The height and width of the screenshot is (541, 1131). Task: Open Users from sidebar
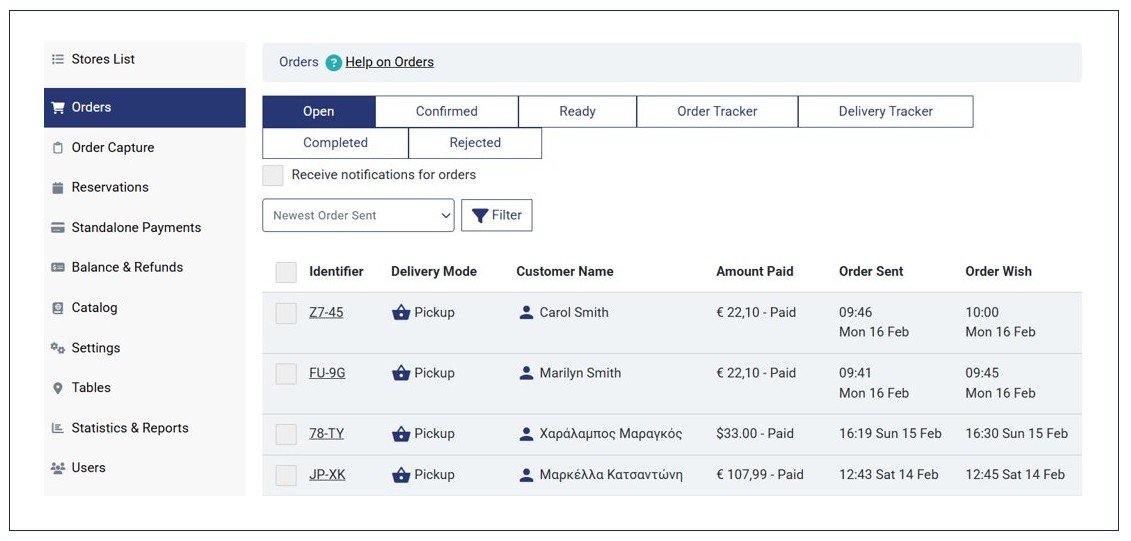[x=145, y=468]
